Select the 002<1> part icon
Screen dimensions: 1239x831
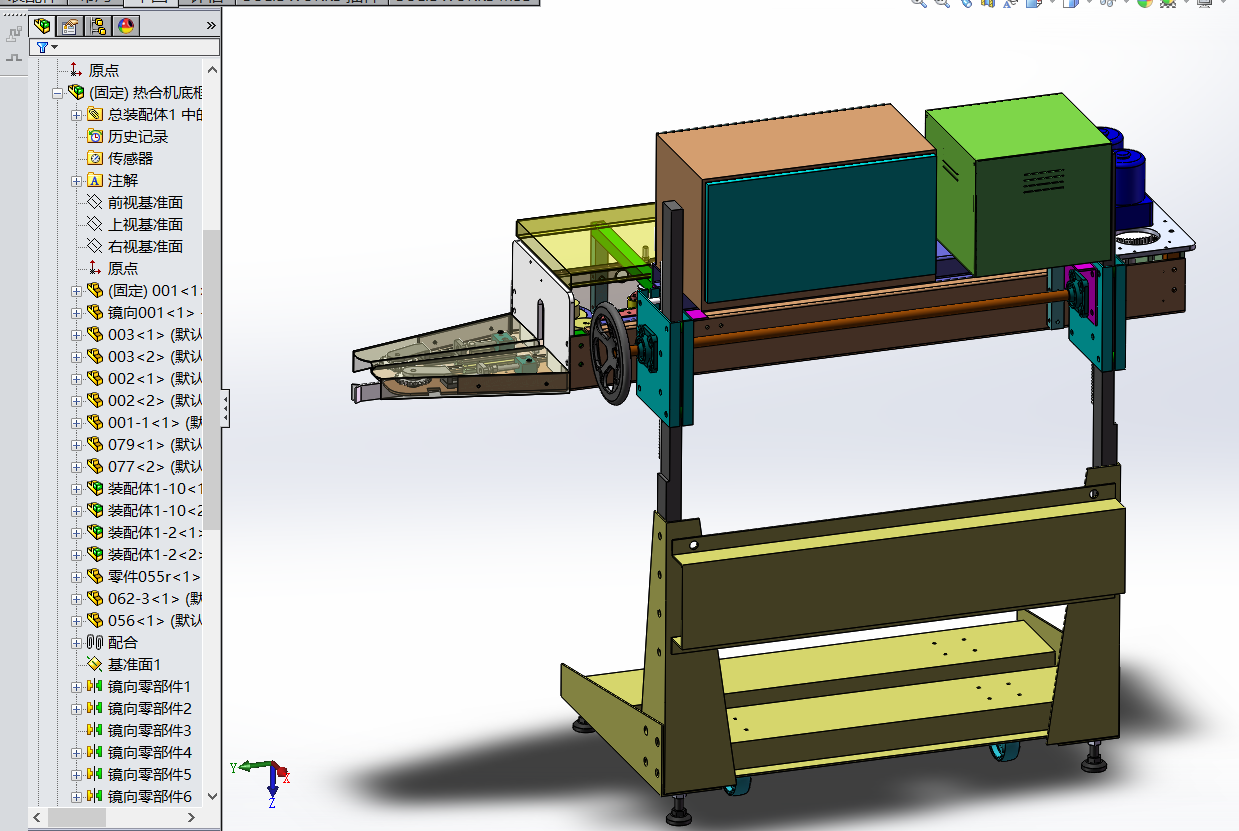click(95, 378)
